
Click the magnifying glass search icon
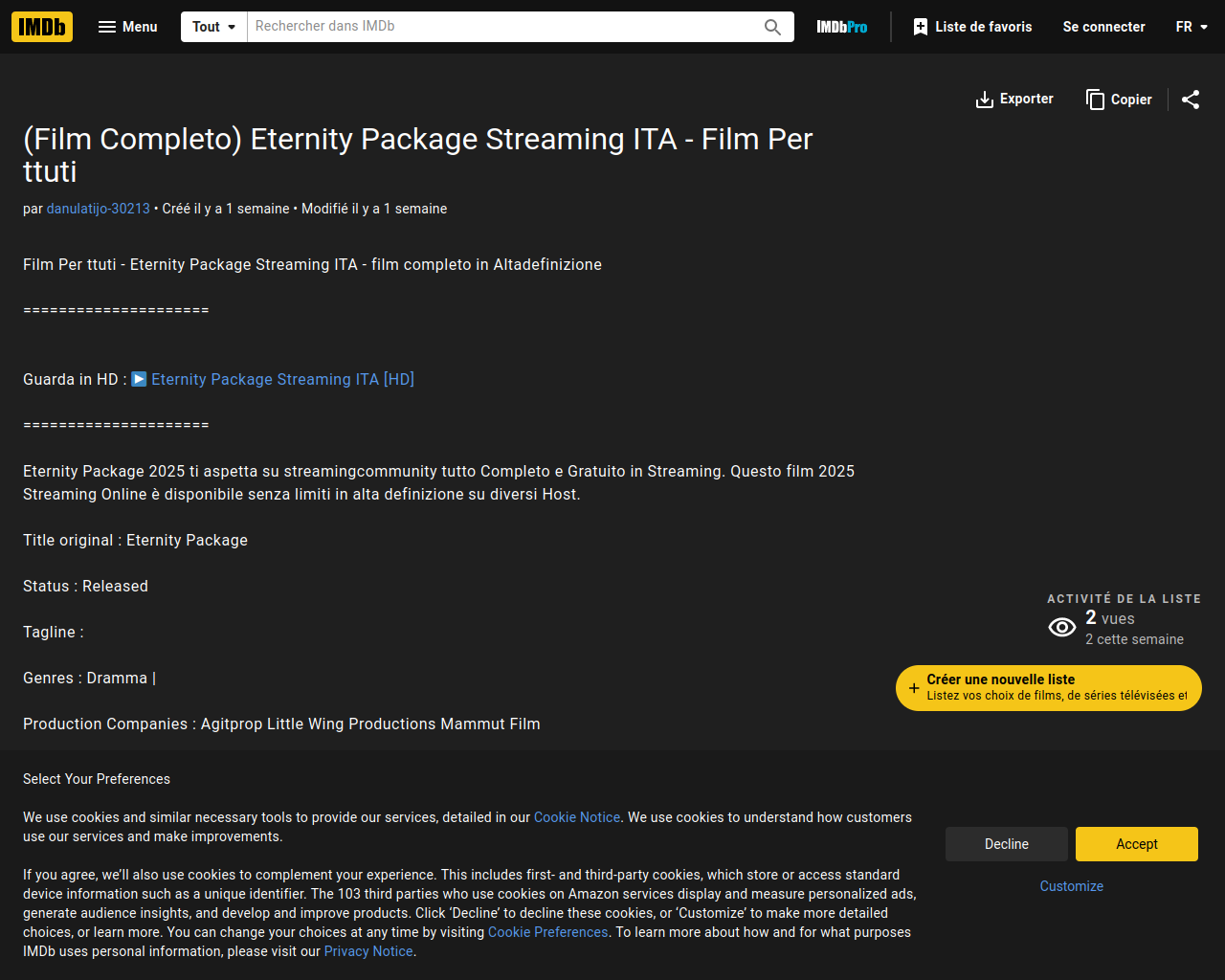773,27
